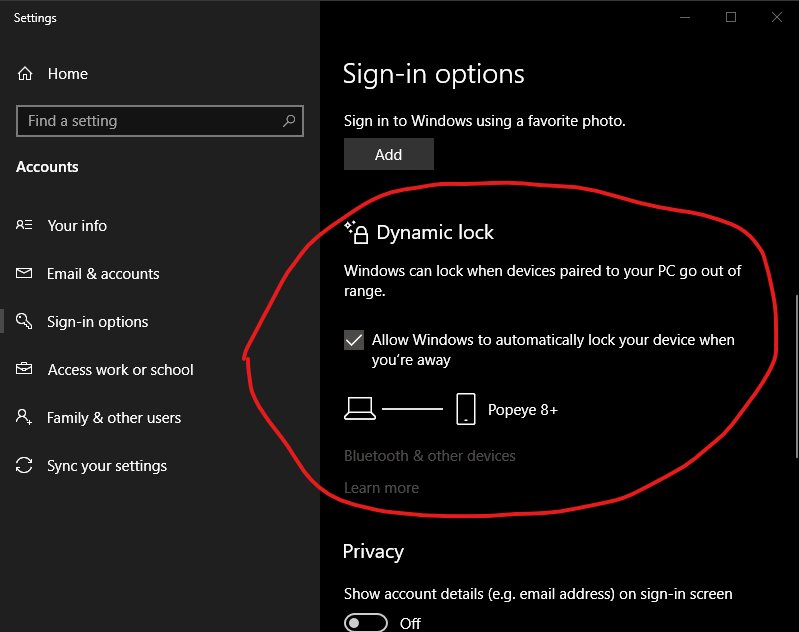Close the Settings window
This screenshot has height=632, width=799.
pos(777,17)
